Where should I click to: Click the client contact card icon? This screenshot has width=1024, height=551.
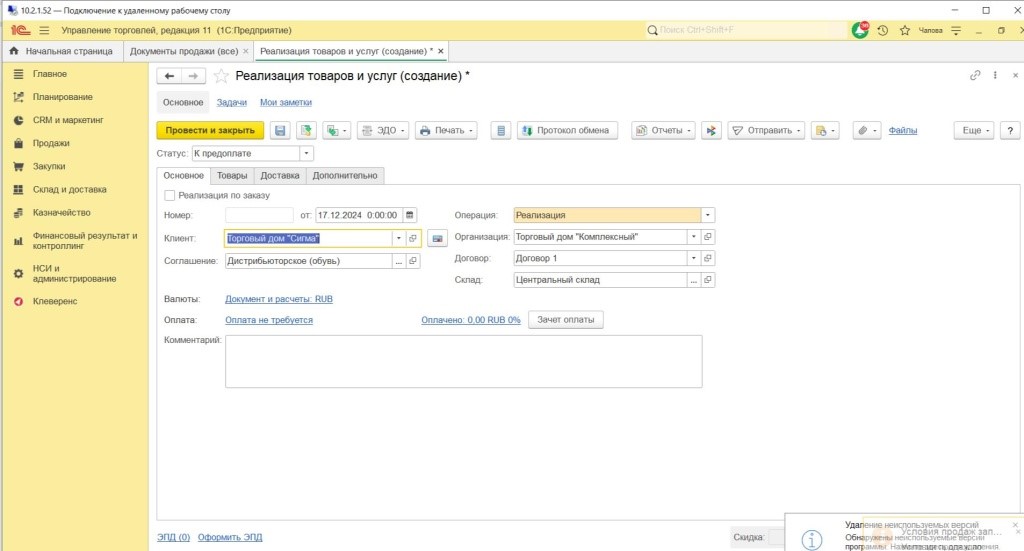[437, 238]
